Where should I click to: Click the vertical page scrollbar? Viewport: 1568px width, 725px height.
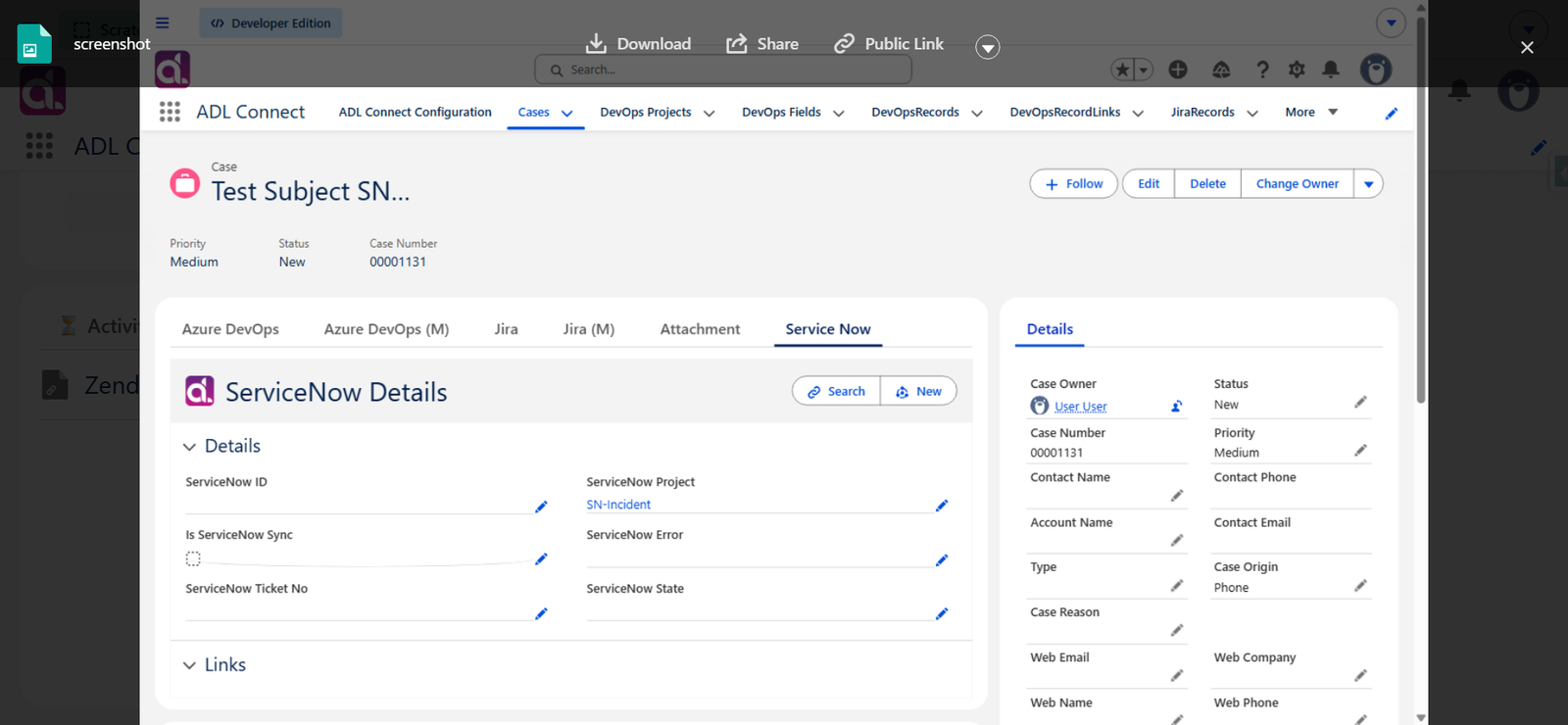pyautogui.click(x=1421, y=209)
